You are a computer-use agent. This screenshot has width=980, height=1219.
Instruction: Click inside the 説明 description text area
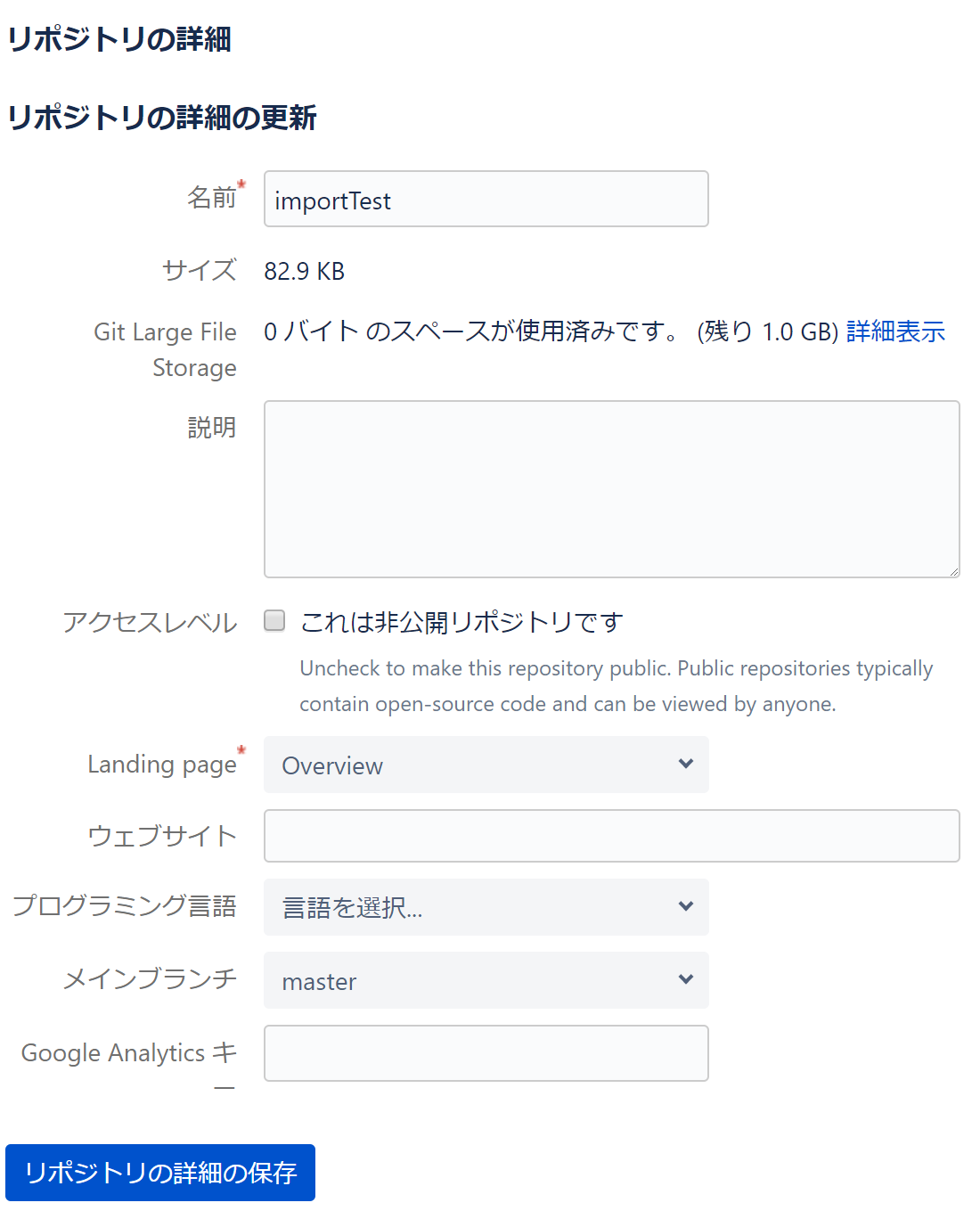coord(611,488)
